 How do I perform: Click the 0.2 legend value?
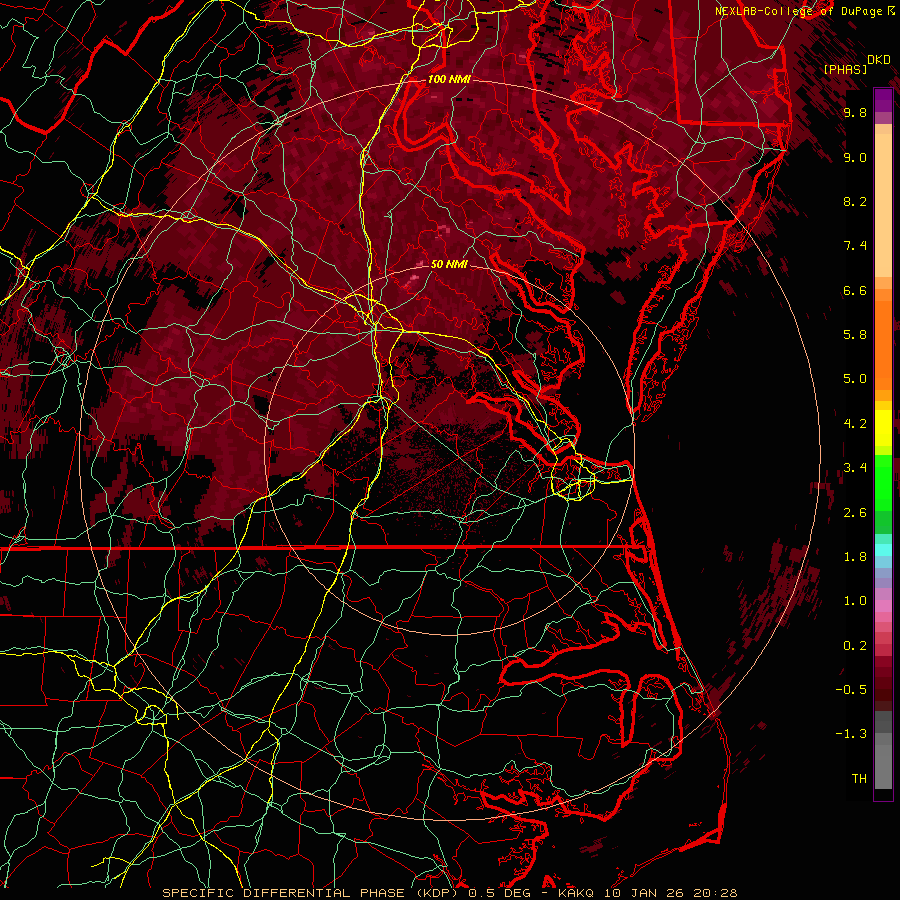(855, 646)
